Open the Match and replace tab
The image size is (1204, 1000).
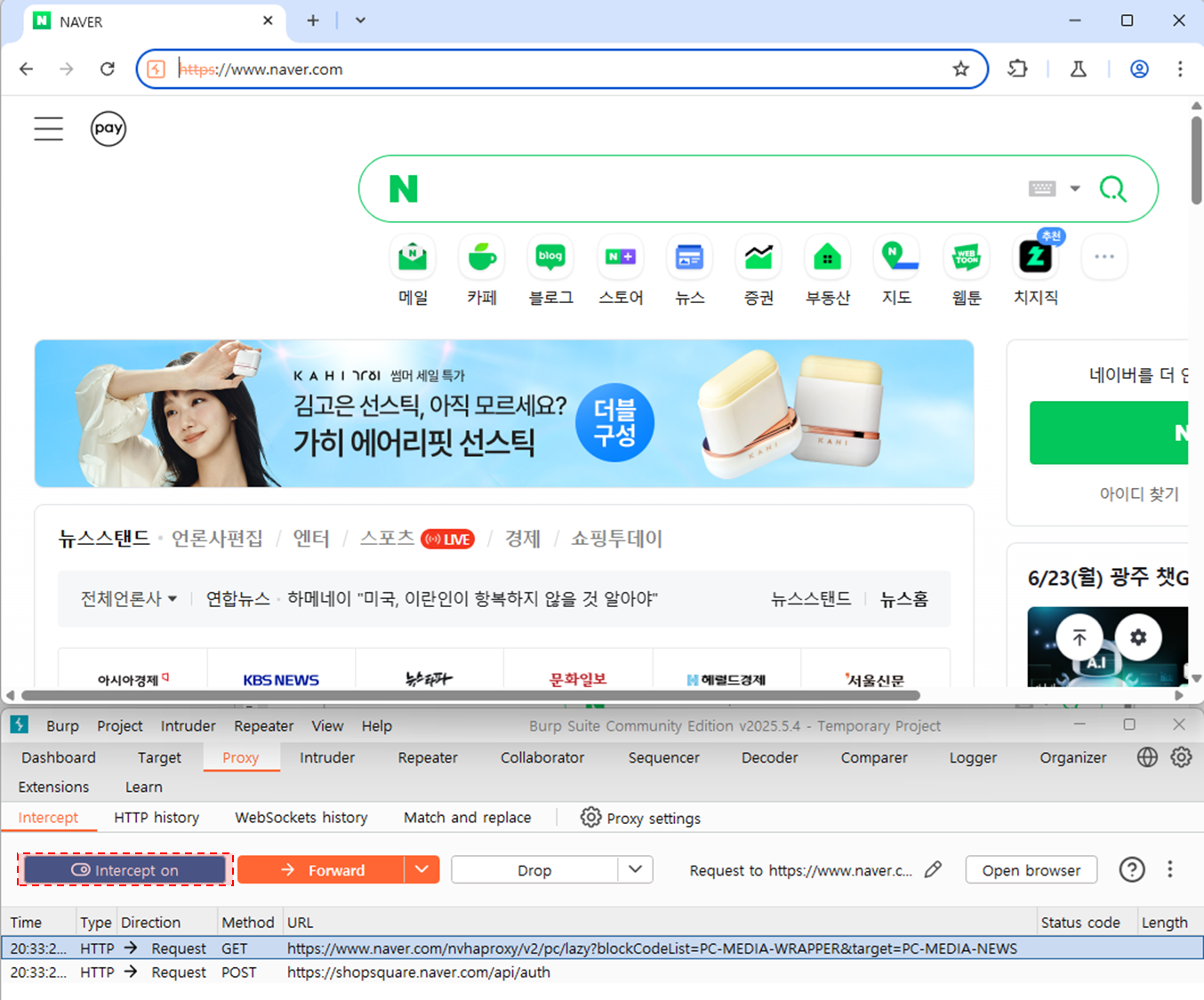pos(468,818)
